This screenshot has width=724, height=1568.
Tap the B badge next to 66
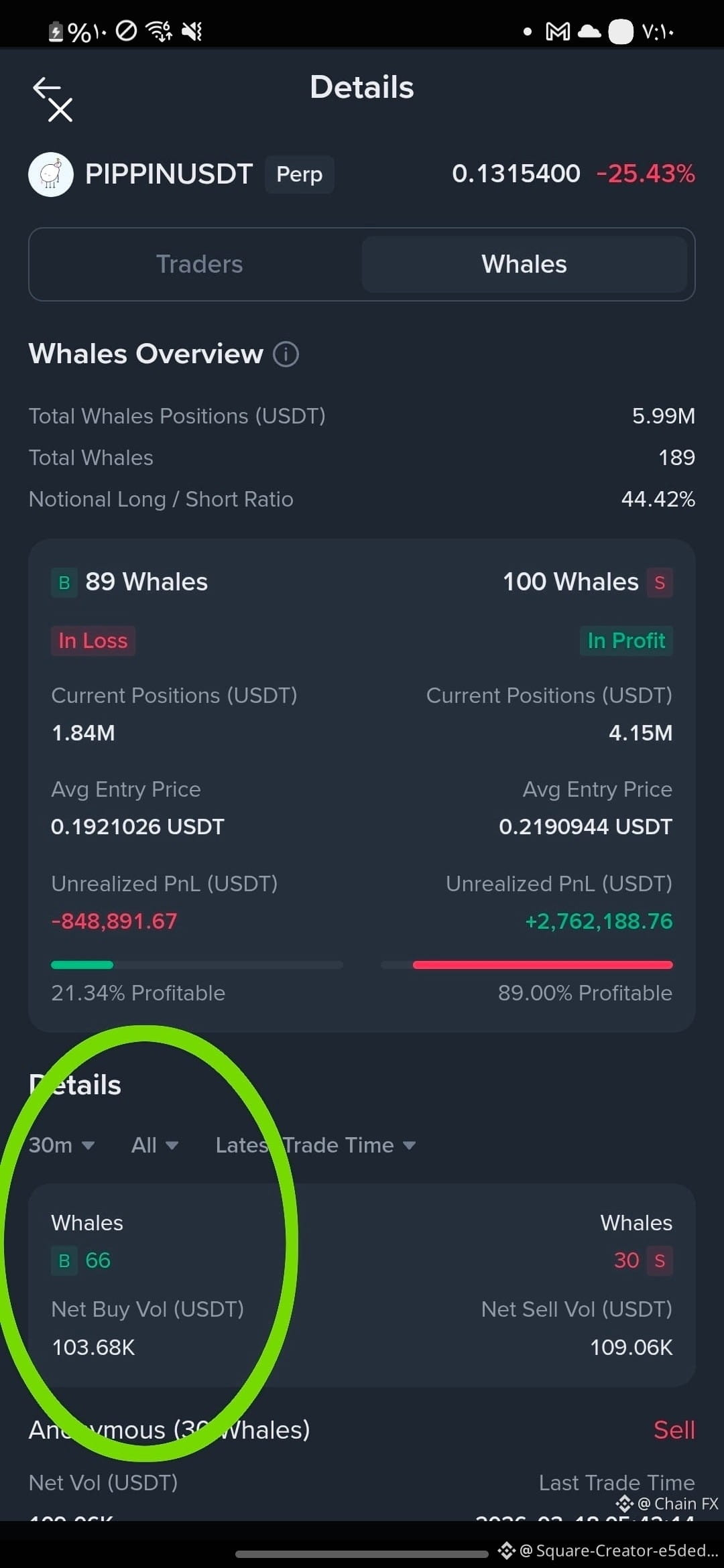coord(64,1260)
